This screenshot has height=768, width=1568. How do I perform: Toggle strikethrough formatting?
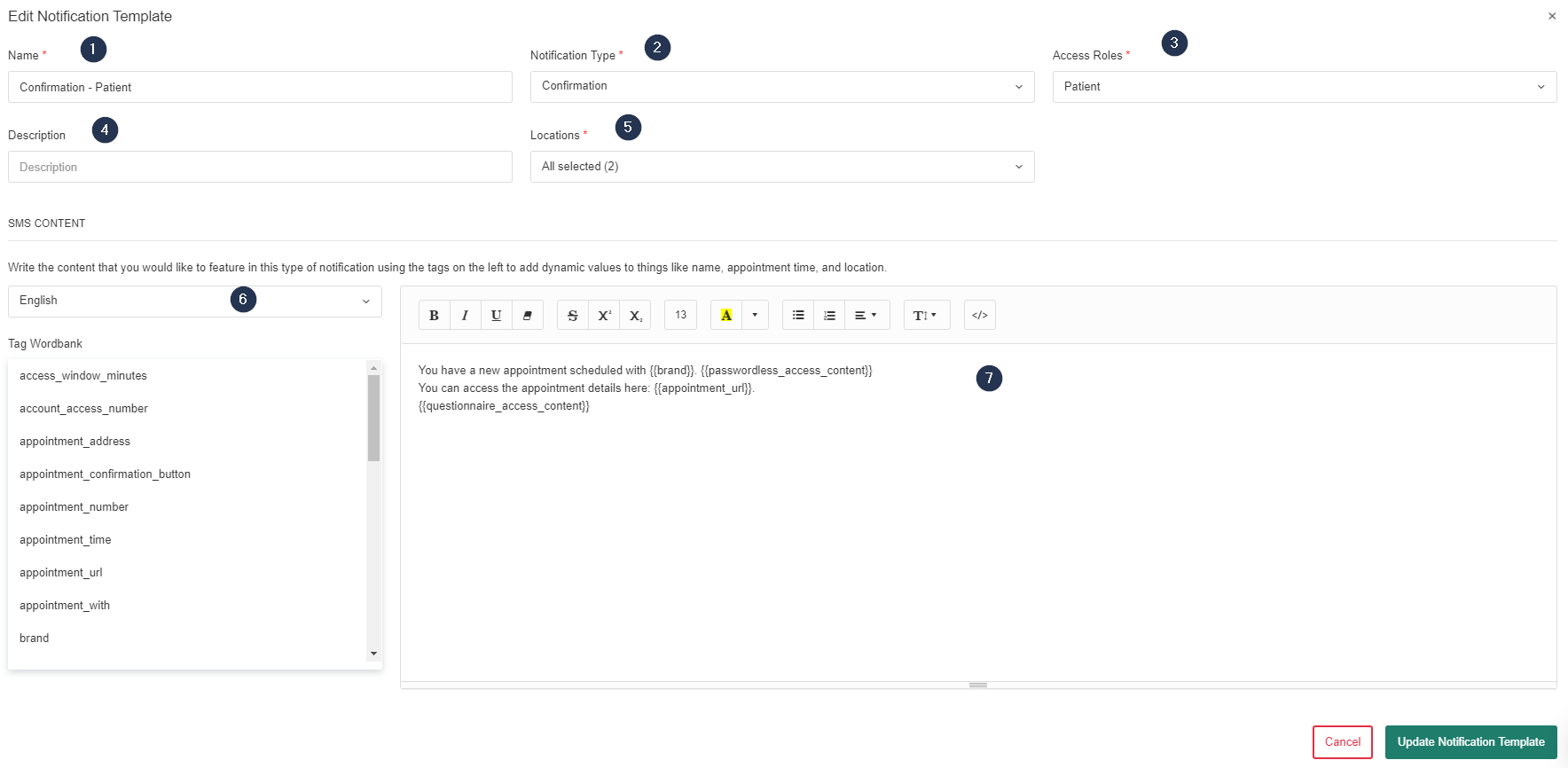pos(573,315)
